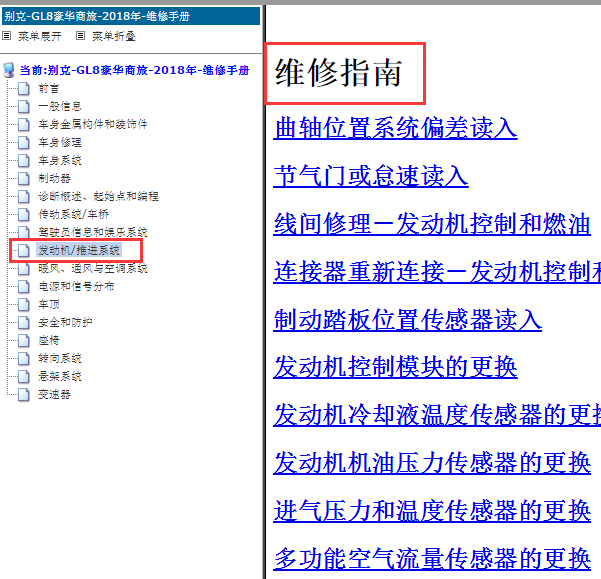
Task: Click the page icon beside 一般信息
Action: coord(24,107)
